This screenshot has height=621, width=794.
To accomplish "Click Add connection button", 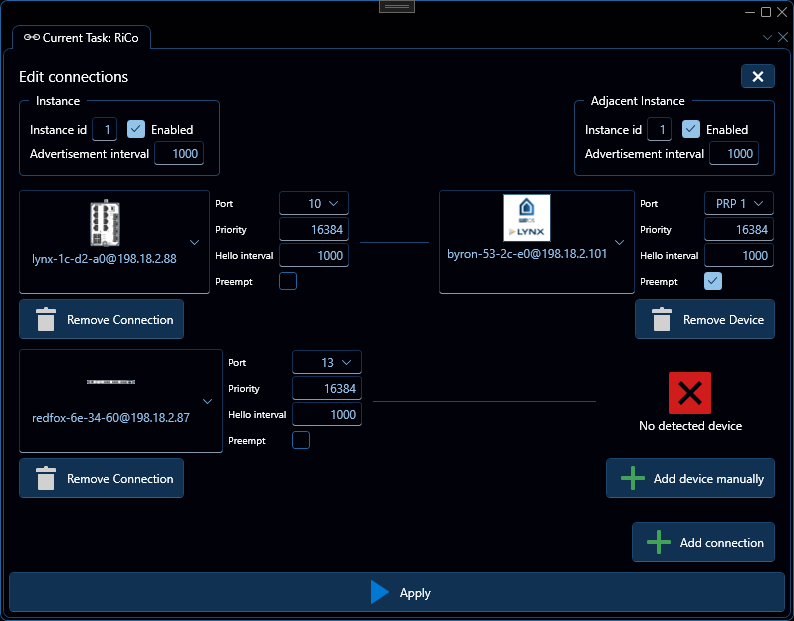I will (703, 542).
